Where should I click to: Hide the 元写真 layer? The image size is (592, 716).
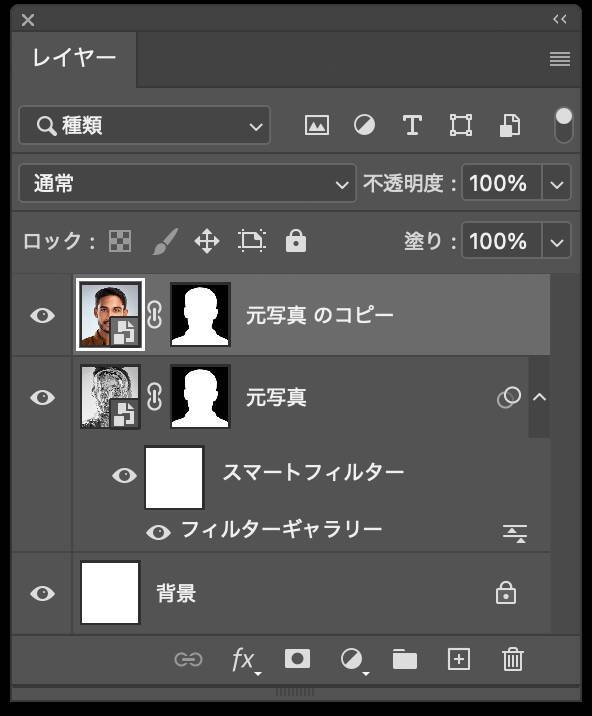click(42, 397)
